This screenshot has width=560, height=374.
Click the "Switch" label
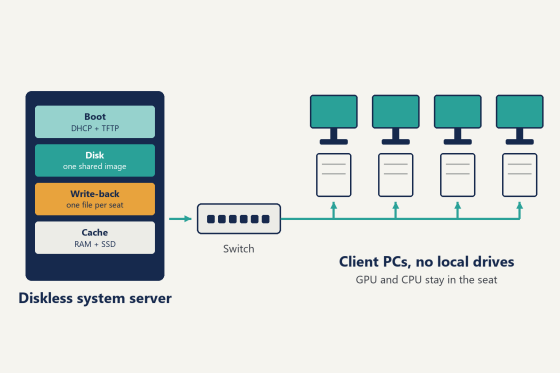point(239,249)
